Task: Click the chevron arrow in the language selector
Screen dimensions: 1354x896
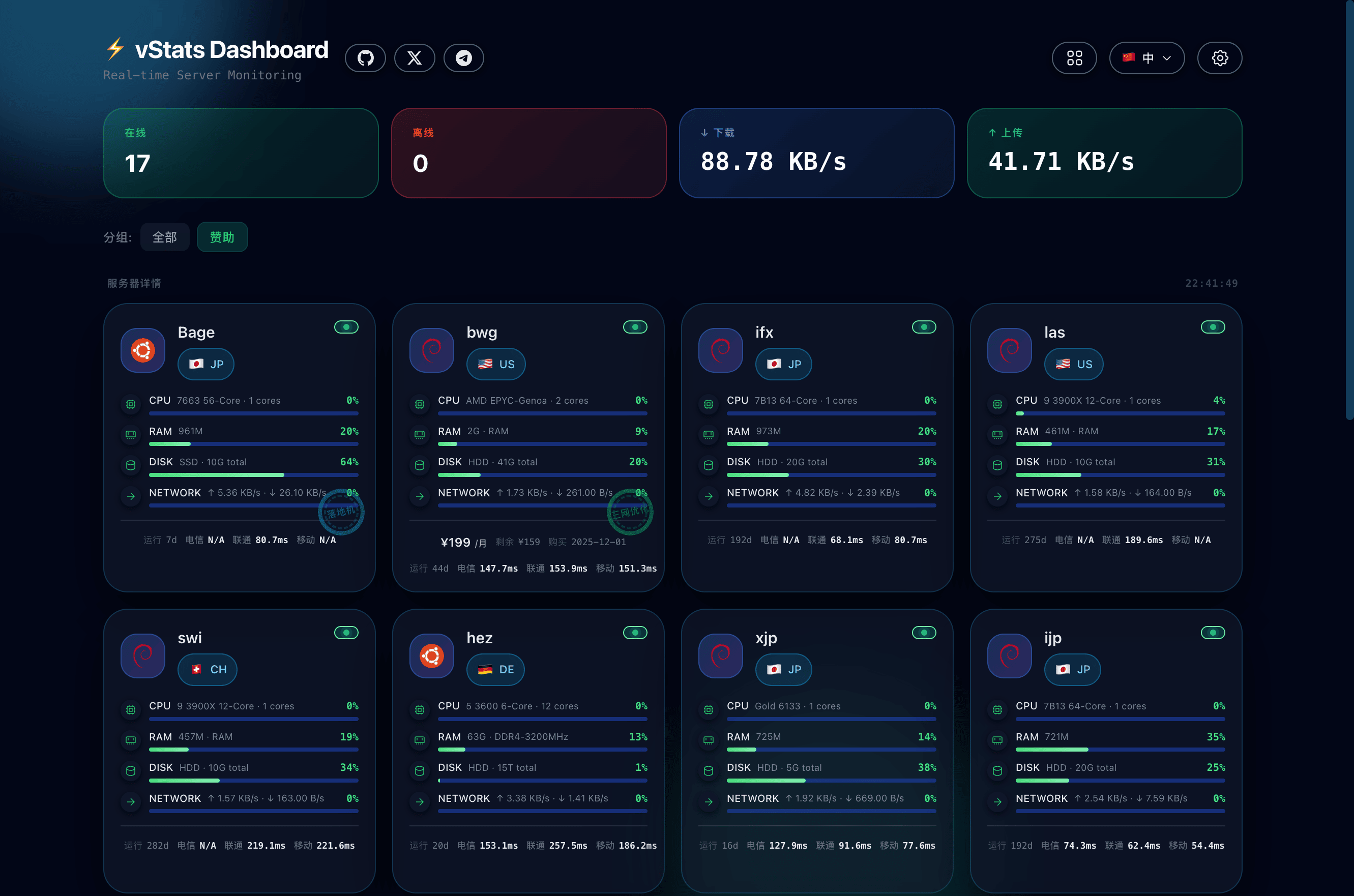Action: [1167, 57]
